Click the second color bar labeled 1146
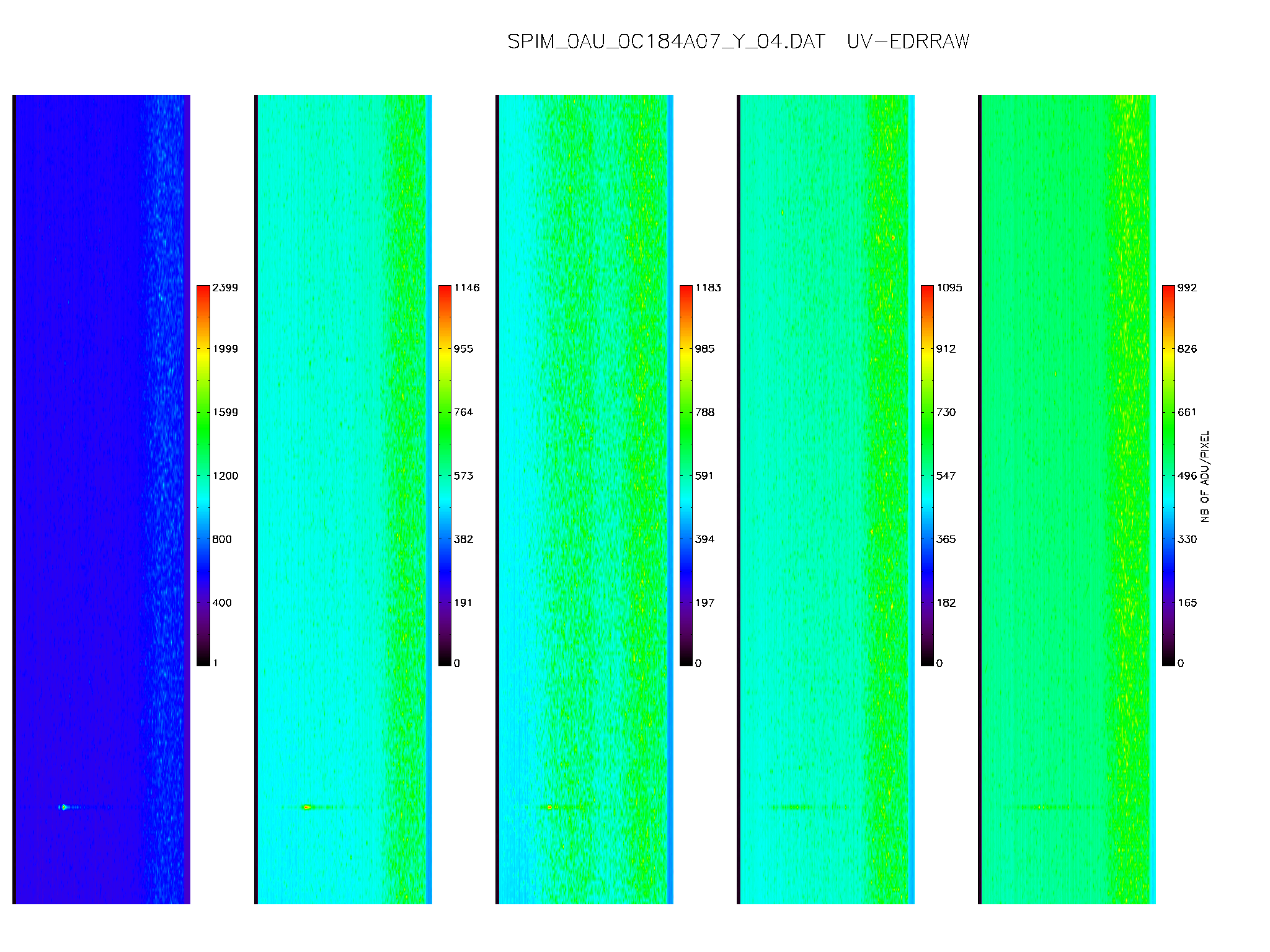Viewport: 1270px width, 952px height. pyautogui.click(x=445, y=475)
